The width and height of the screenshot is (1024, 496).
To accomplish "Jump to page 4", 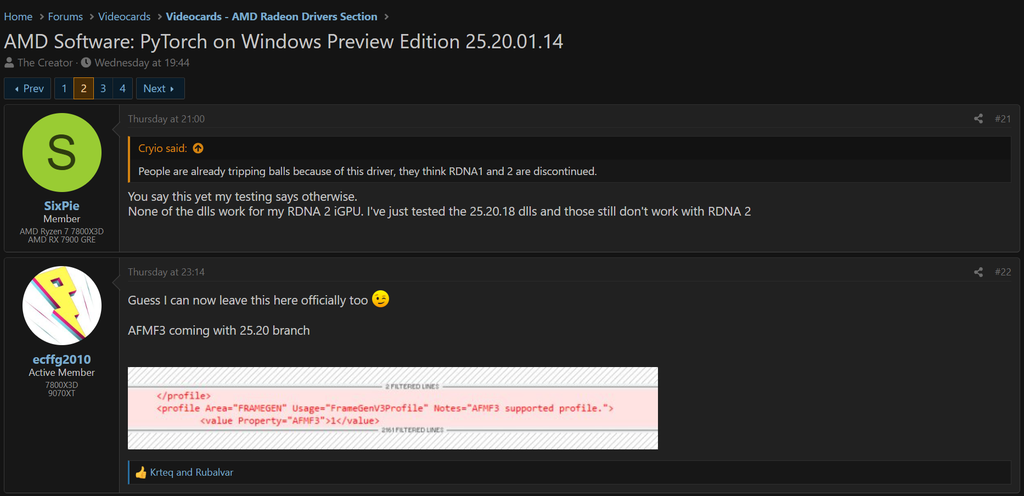I will 123,88.
